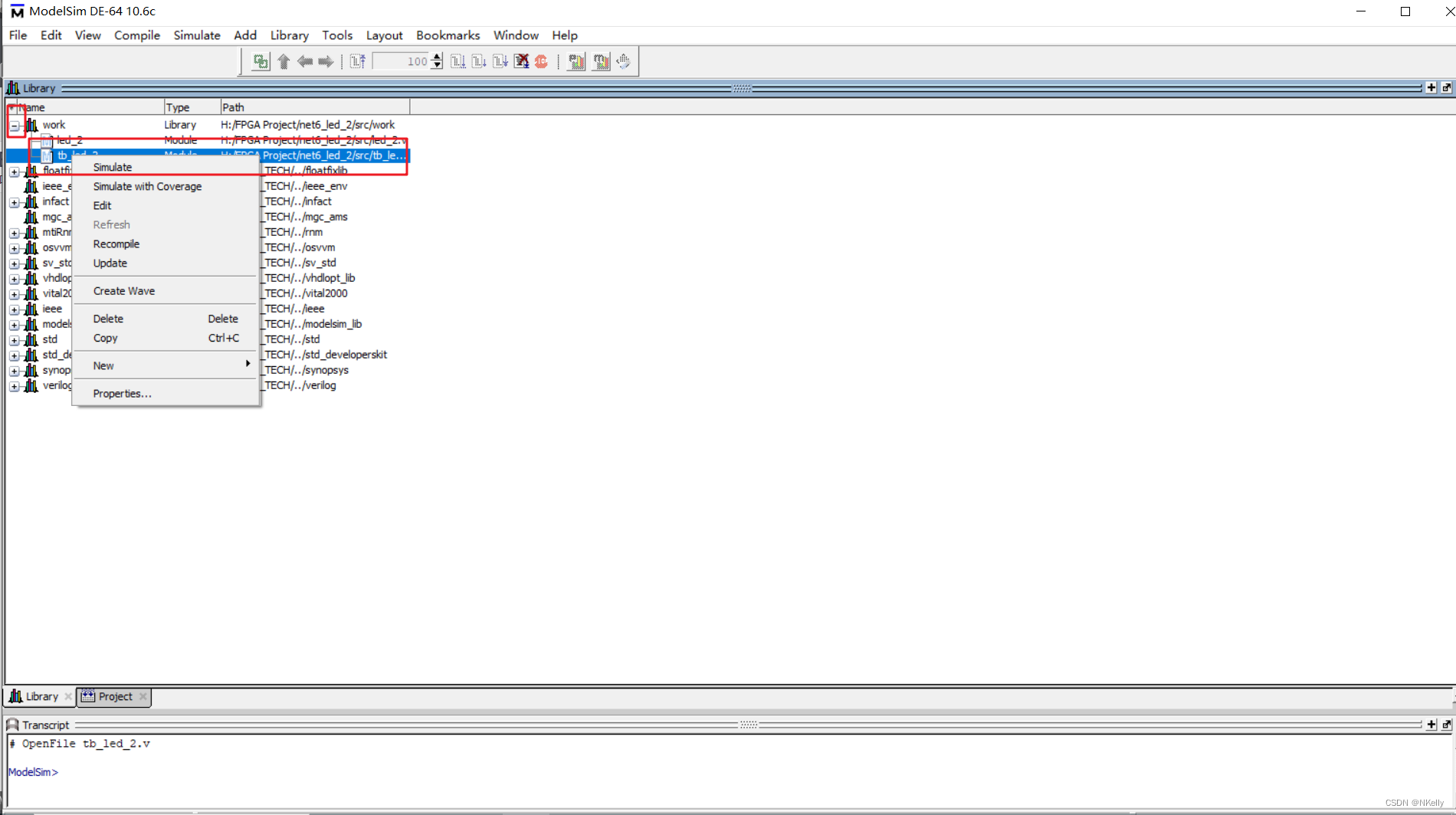1456x815 pixels.
Task: Click the first profiling chart icon
Action: coord(576,61)
